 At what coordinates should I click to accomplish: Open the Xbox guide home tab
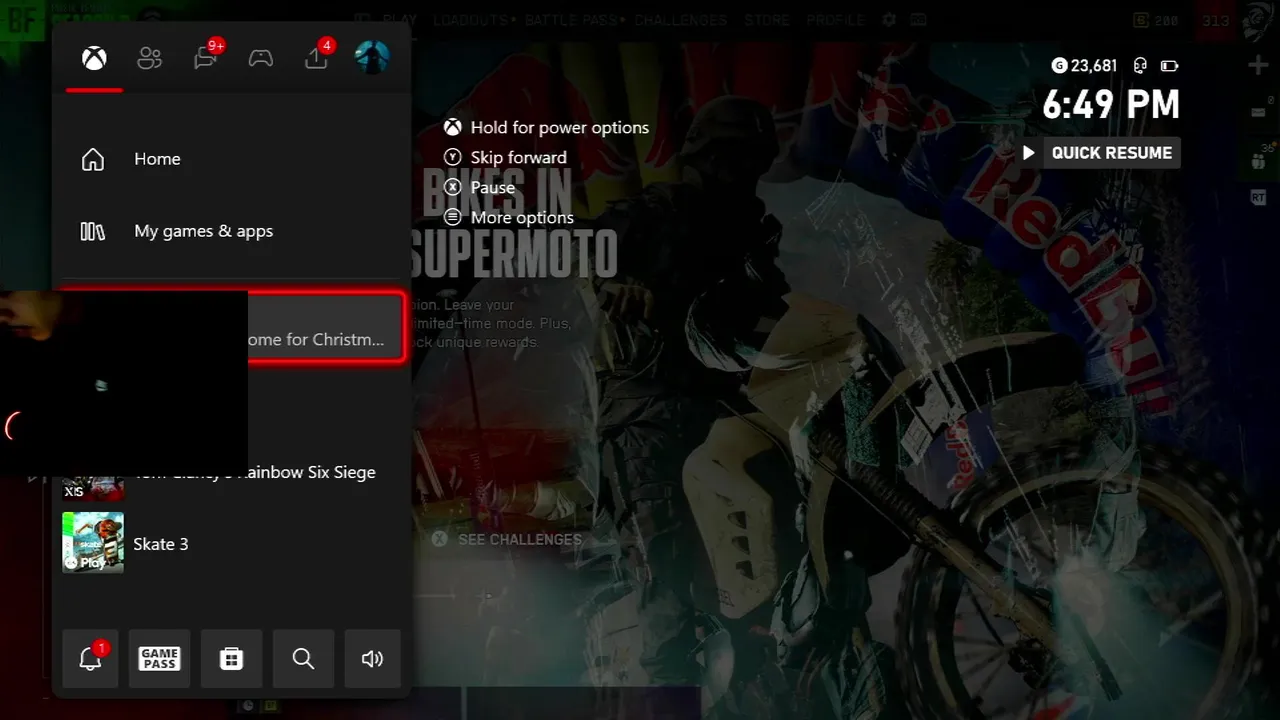pos(94,58)
